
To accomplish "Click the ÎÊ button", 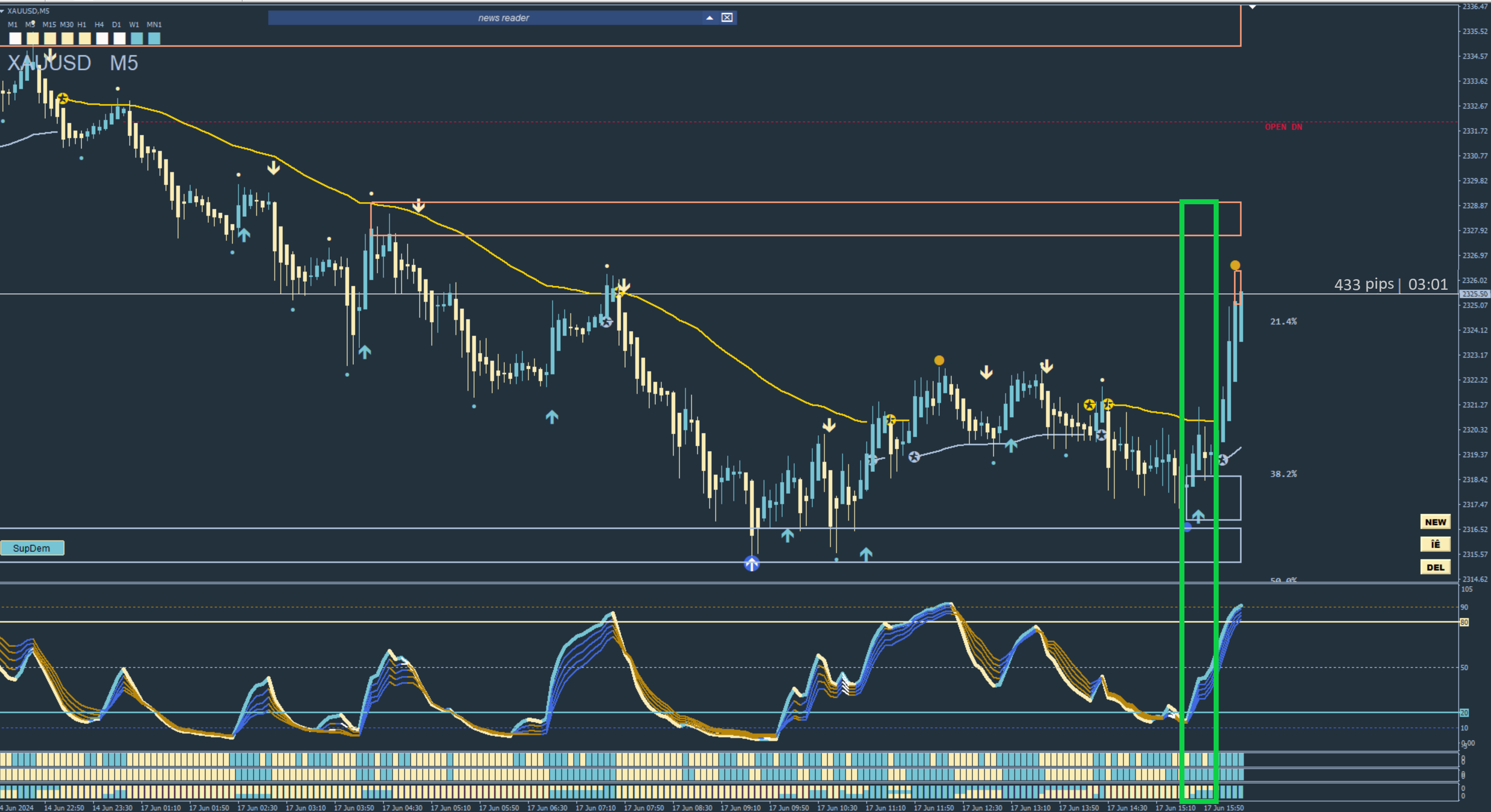I will 1435,544.
